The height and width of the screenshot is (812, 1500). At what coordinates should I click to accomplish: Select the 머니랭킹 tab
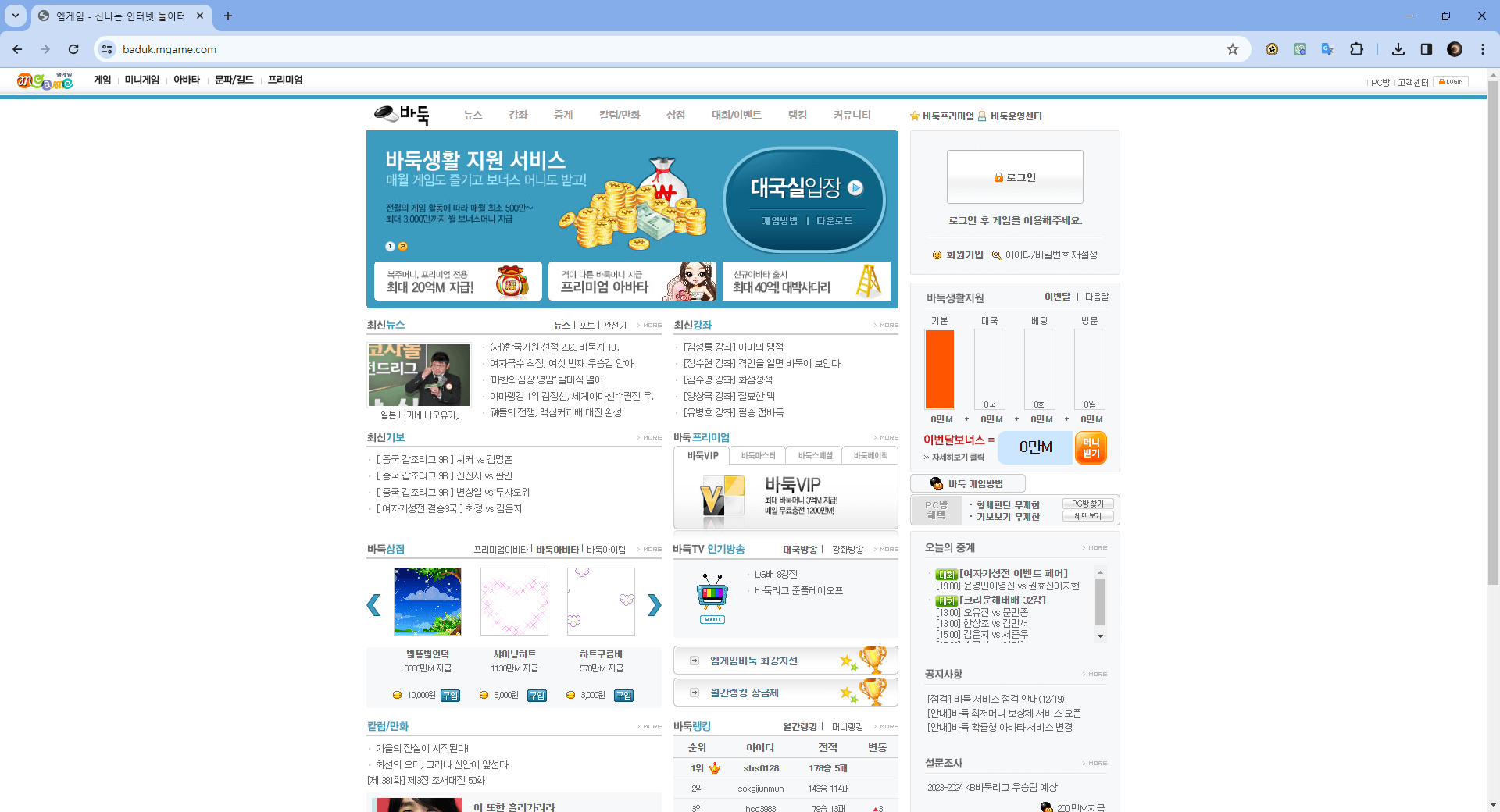point(848,727)
